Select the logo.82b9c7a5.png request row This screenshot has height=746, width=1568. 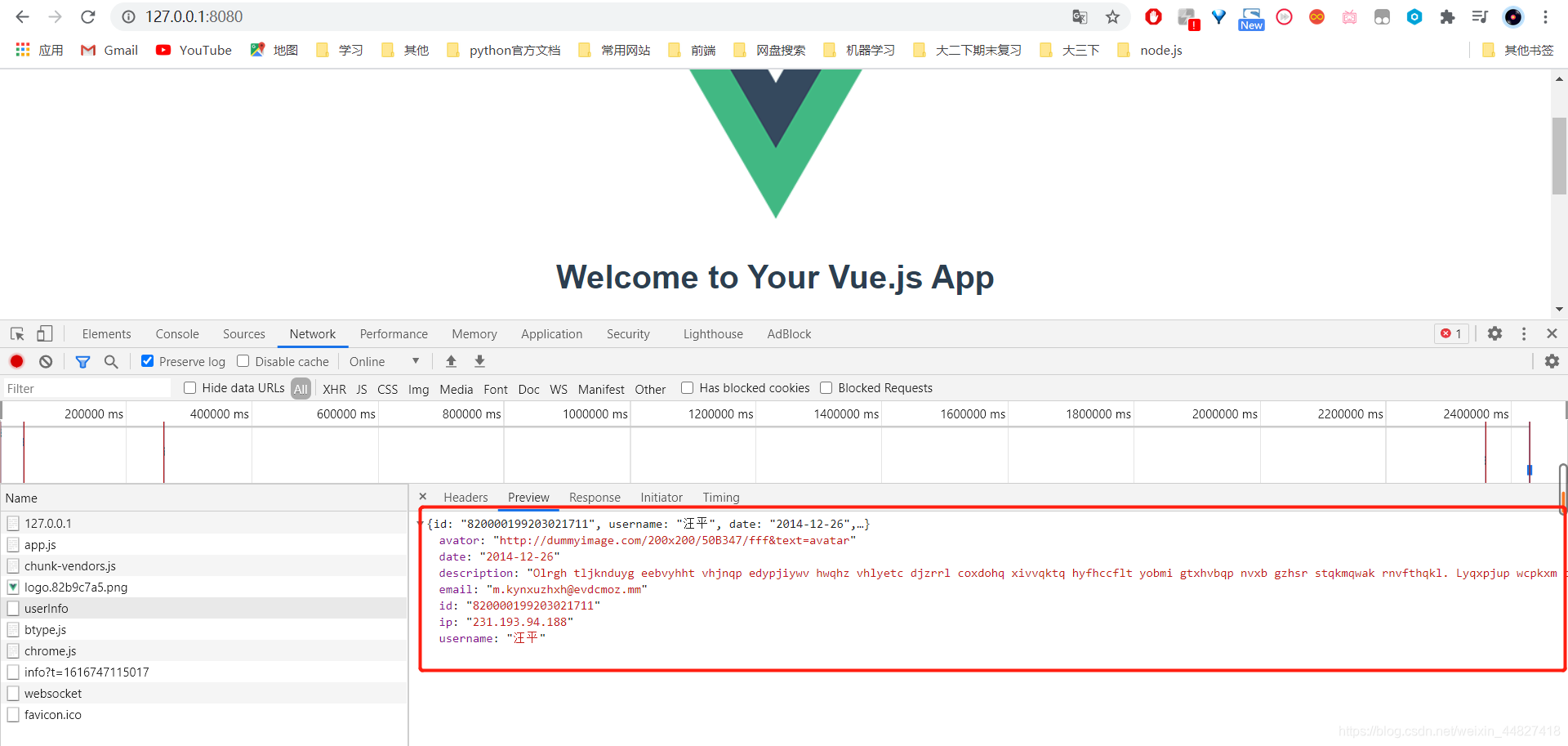(x=204, y=587)
